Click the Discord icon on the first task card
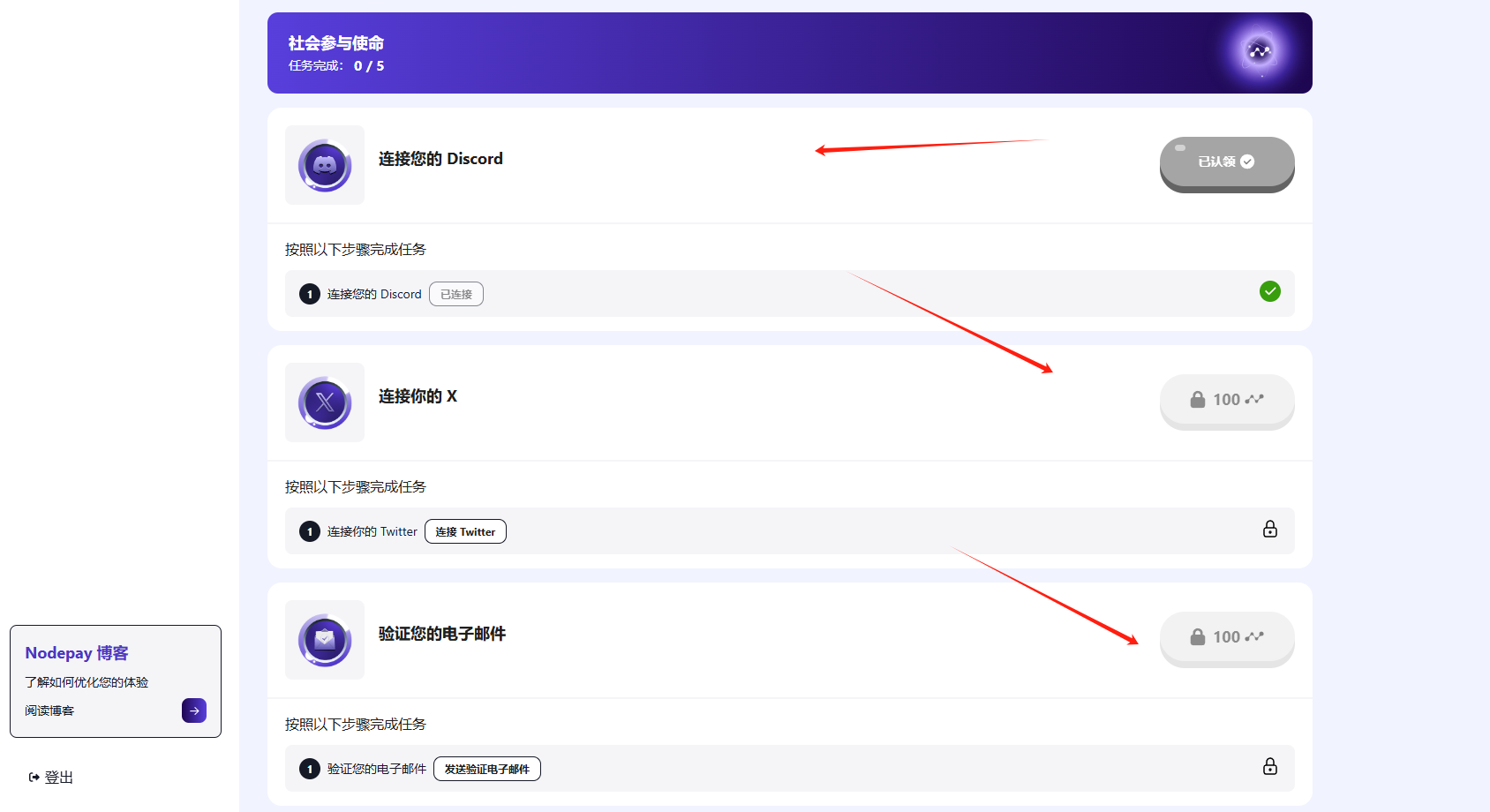Screen dimensions: 1490x812 click(324, 165)
